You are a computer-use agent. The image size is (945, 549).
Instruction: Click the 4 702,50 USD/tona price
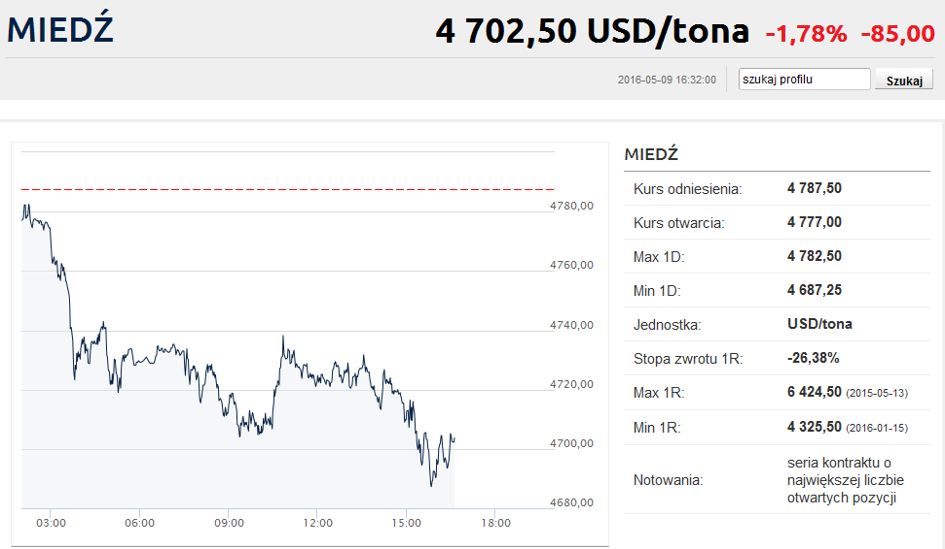592,31
